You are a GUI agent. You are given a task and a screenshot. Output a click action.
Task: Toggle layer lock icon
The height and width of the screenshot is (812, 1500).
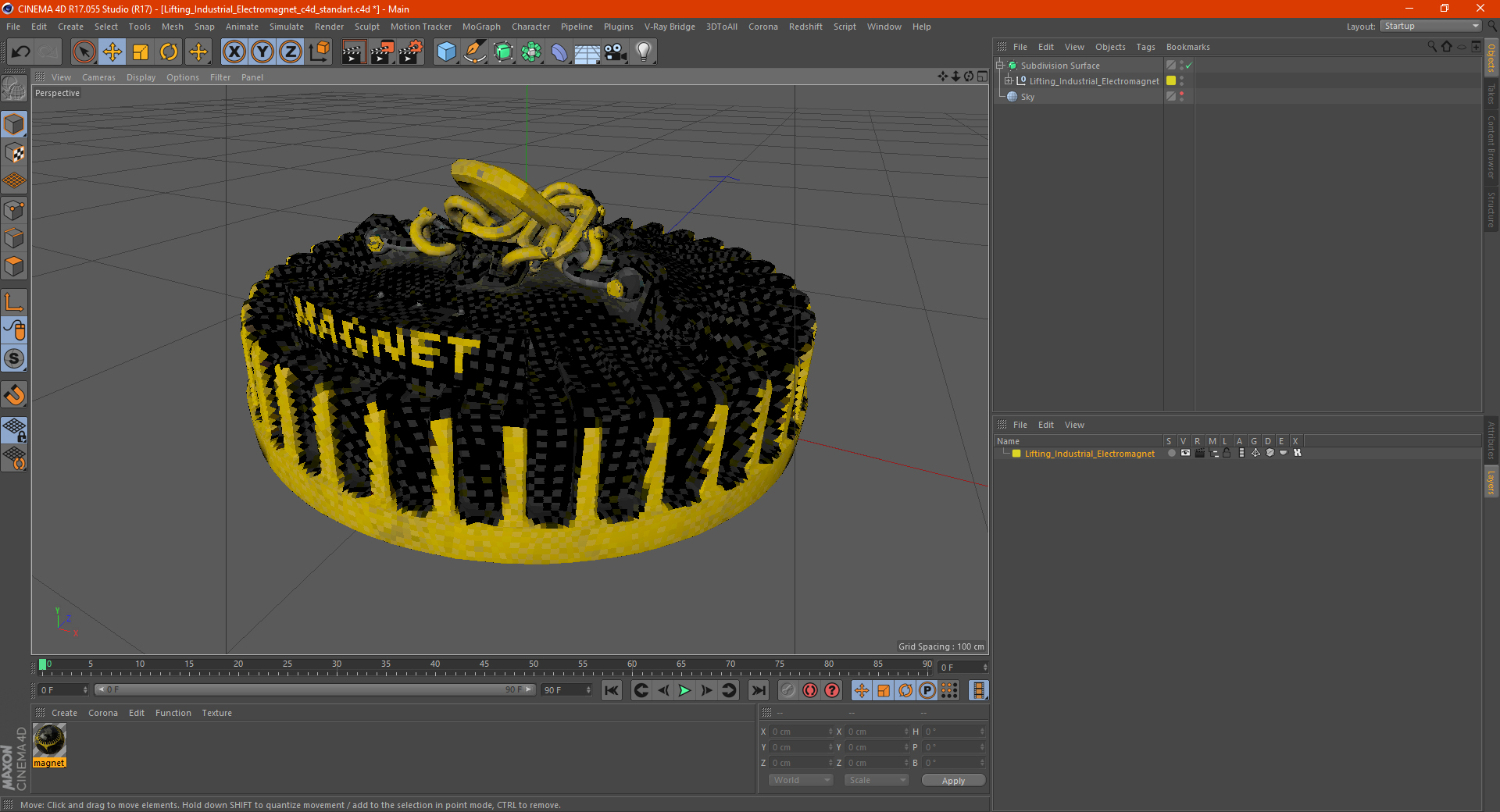[x=1227, y=453]
